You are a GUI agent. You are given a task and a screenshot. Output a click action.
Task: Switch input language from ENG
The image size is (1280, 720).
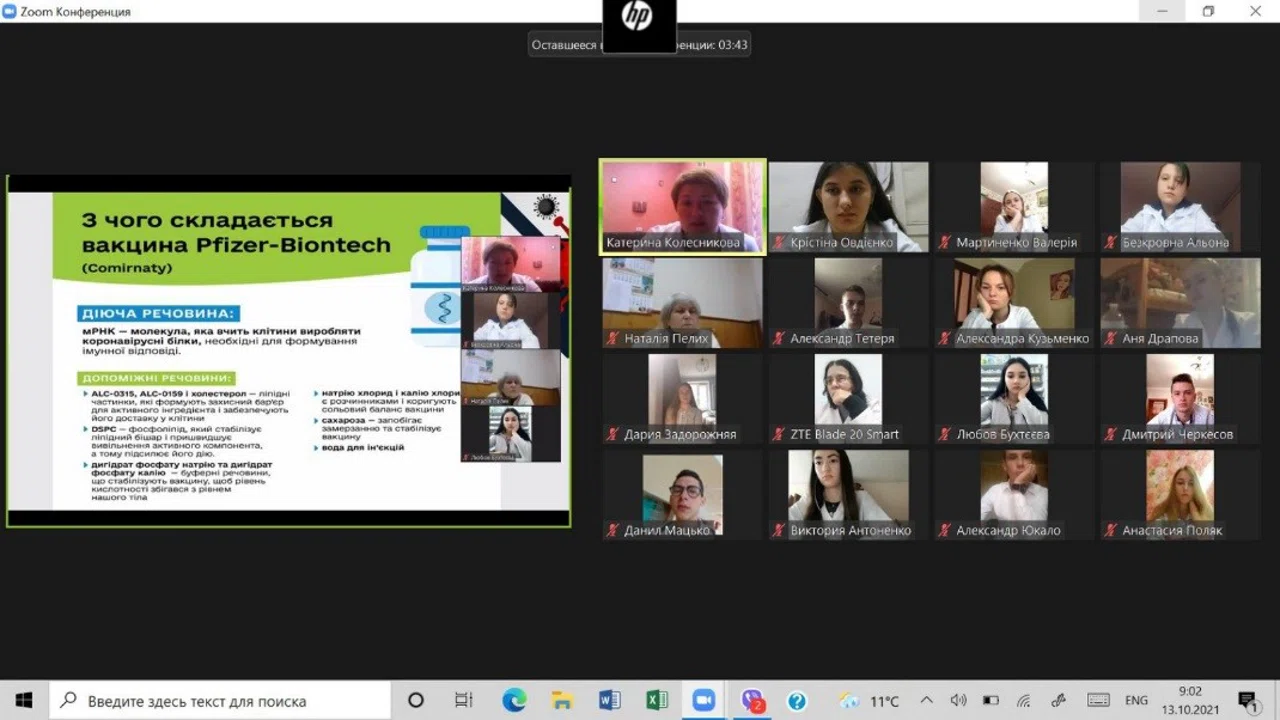click(x=1136, y=701)
